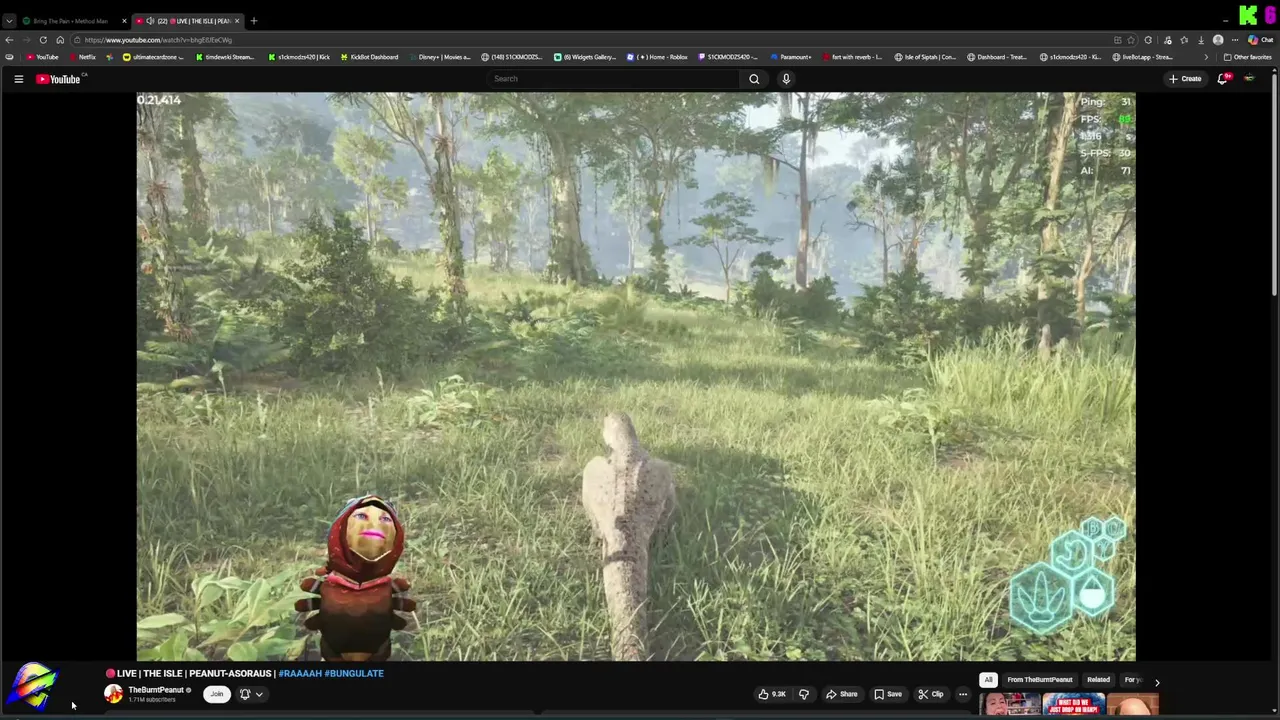Viewport: 1280px width, 720px height.
Task: Open browser downloads icon
Action: 1201,40
